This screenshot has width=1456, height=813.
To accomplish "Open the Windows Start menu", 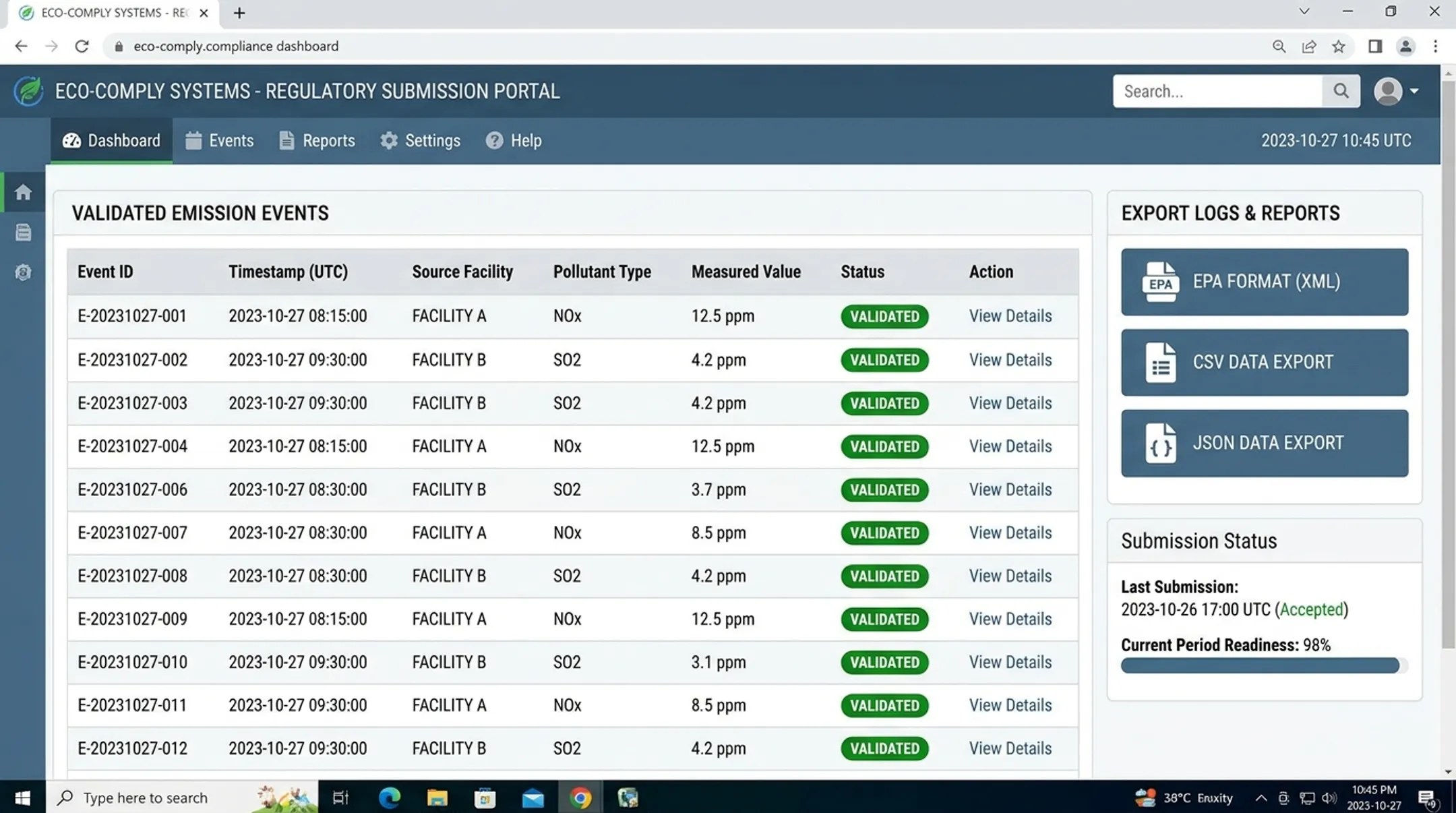I will [x=22, y=797].
